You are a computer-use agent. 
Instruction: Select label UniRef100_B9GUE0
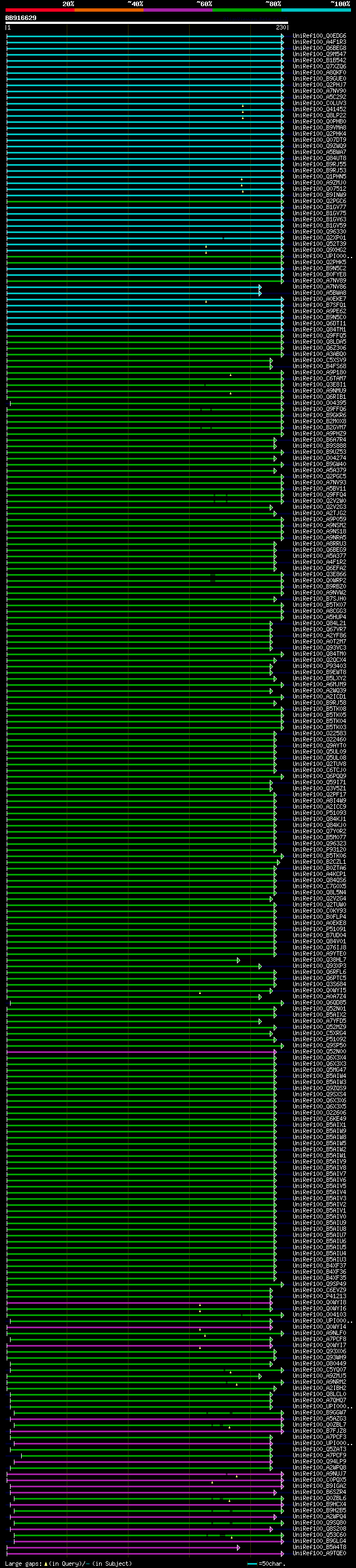pyautogui.click(x=319, y=78)
